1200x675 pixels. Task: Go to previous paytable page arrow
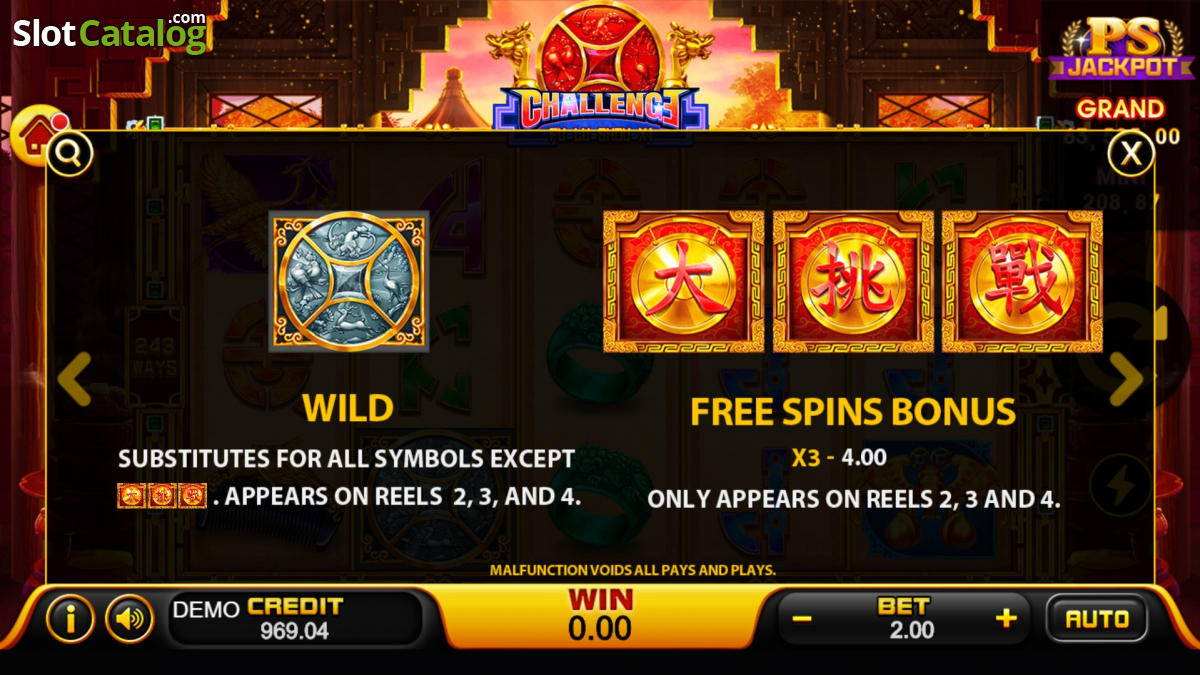(x=75, y=378)
